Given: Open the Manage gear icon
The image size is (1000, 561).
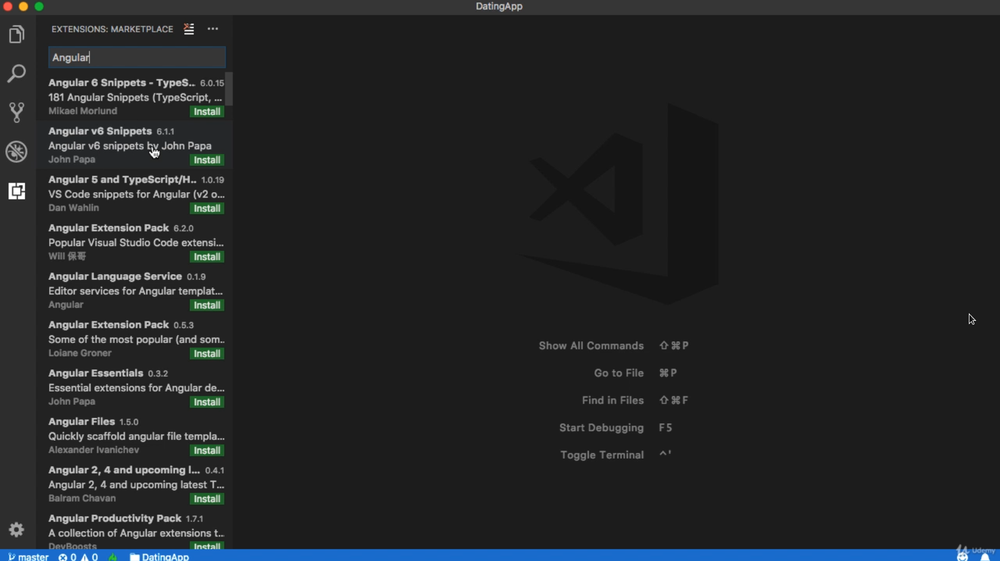Looking at the screenshot, I should point(17,529).
